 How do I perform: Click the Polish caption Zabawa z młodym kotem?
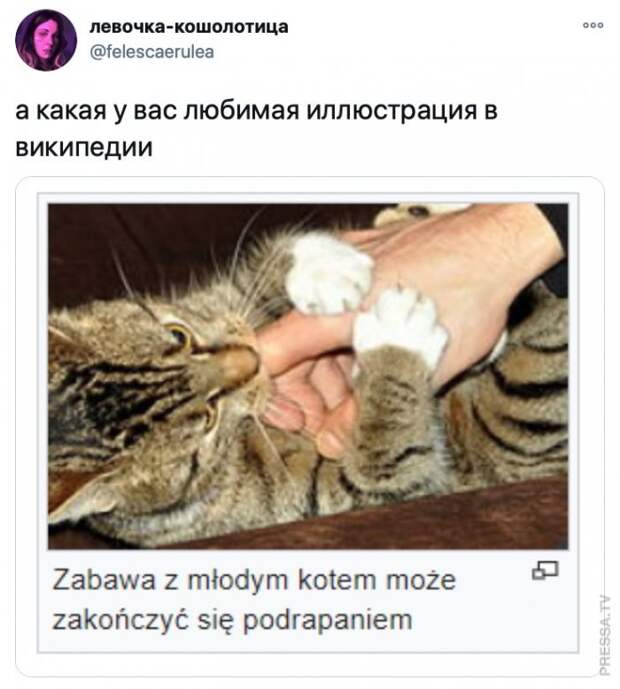tap(254, 580)
